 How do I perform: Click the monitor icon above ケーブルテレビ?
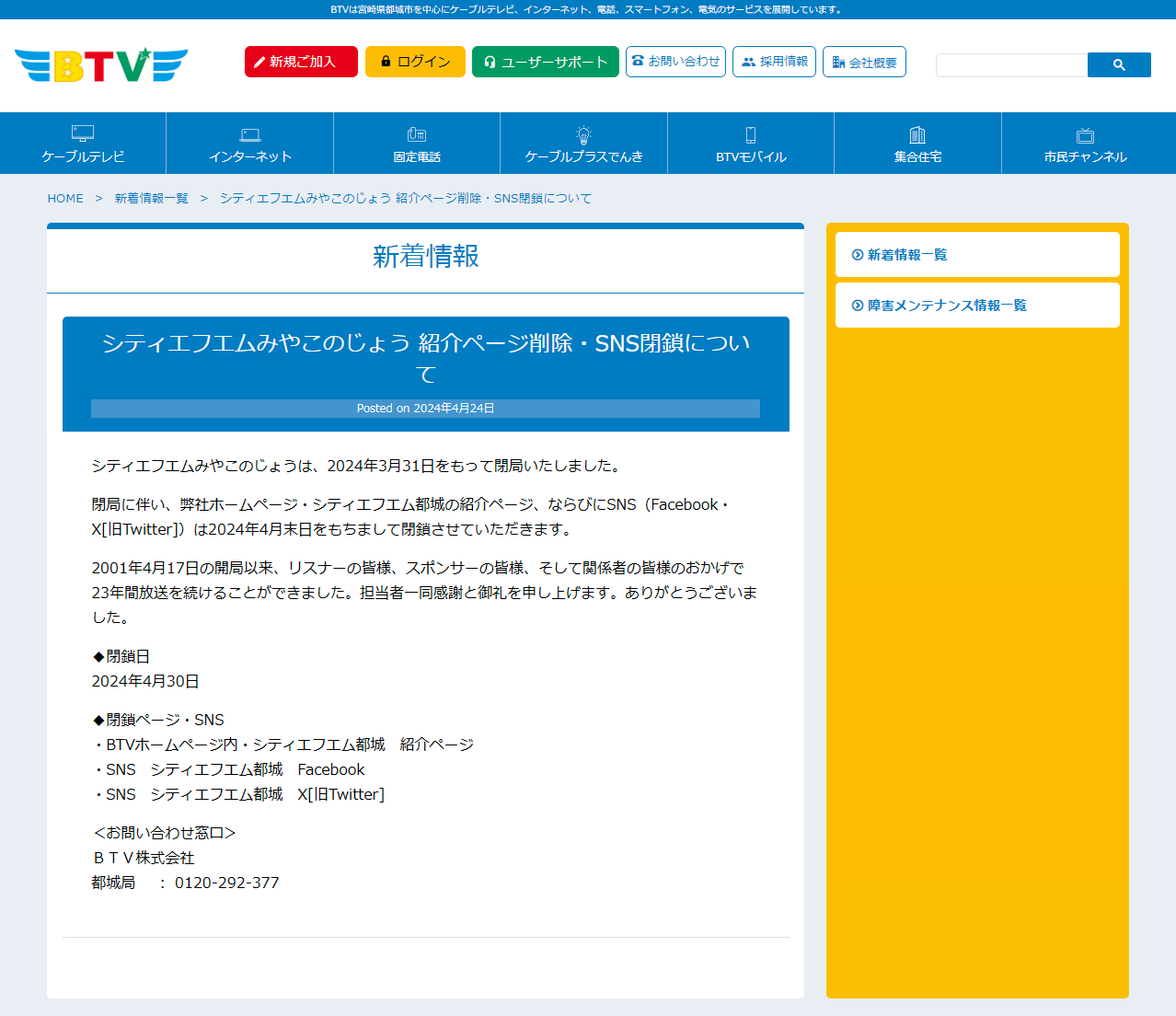point(83,133)
